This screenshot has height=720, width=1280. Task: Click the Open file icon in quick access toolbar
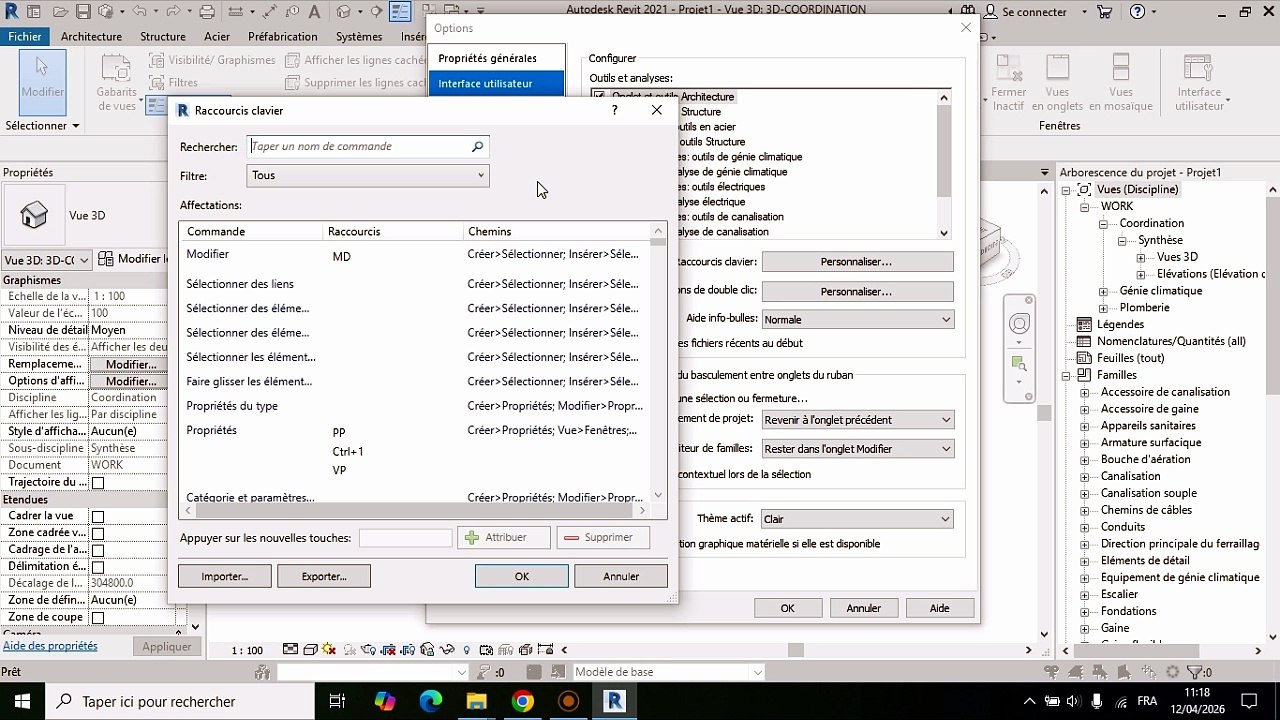pos(61,12)
